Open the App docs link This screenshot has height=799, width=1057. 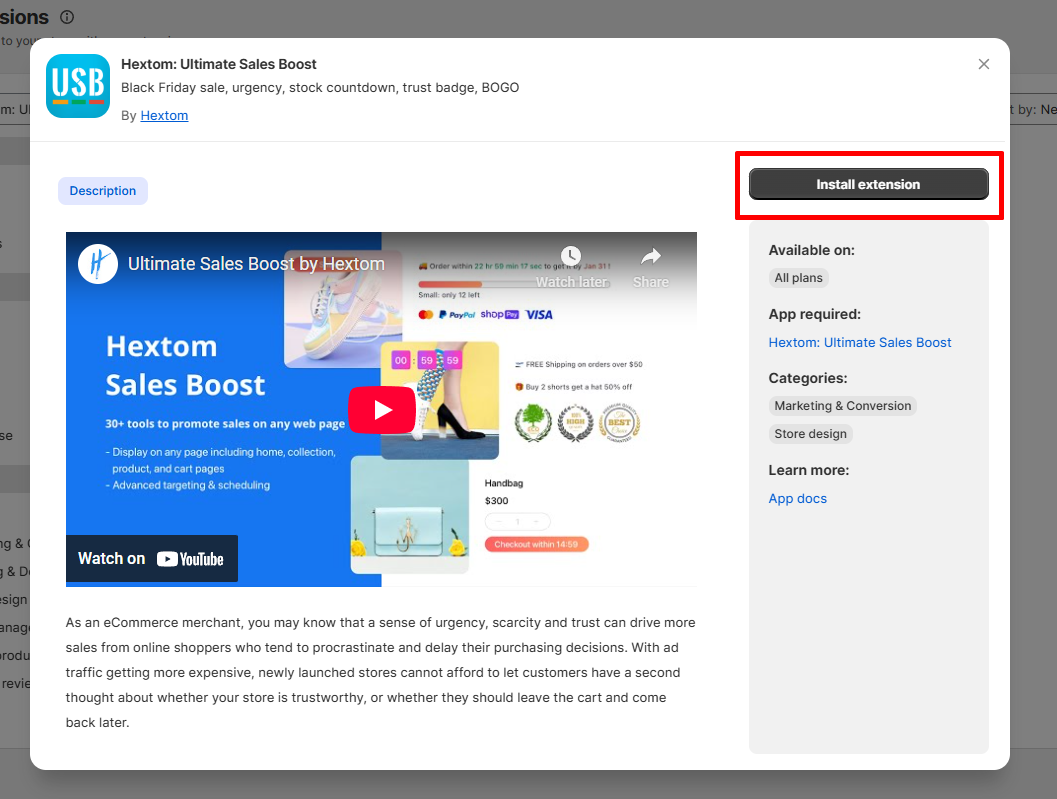coord(797,498)
